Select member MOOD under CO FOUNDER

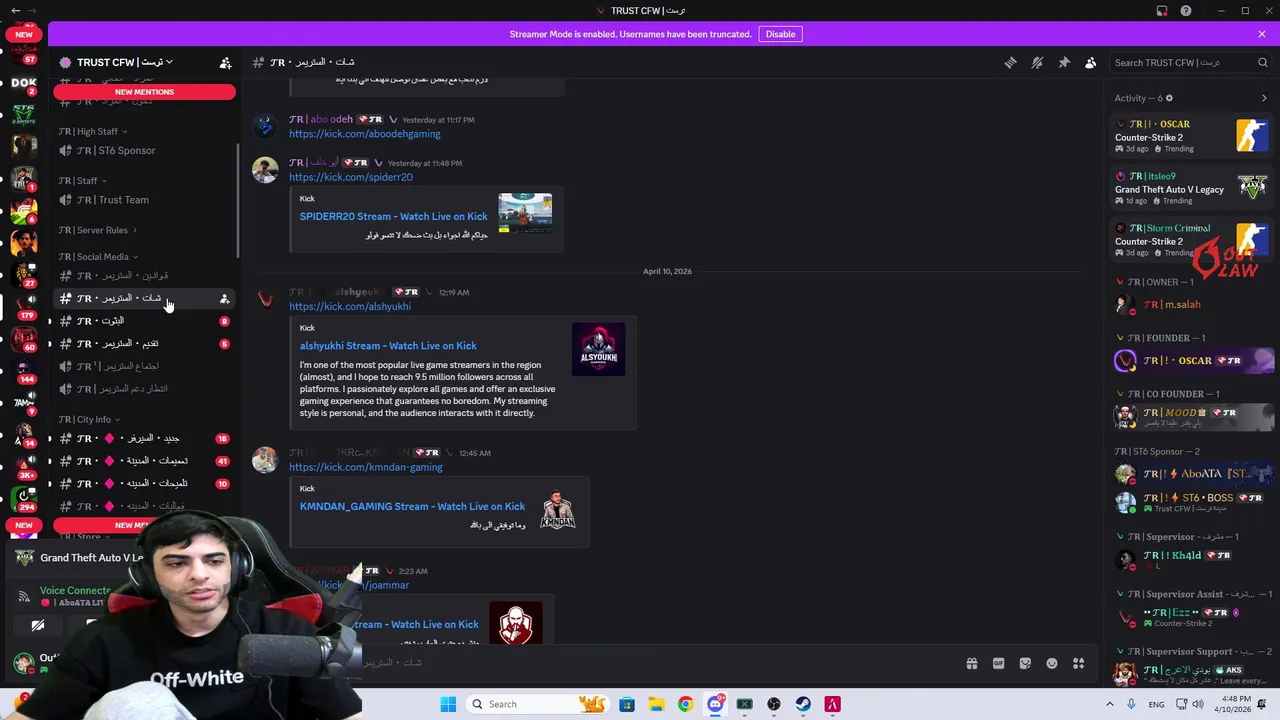(x=1192, y=416)
